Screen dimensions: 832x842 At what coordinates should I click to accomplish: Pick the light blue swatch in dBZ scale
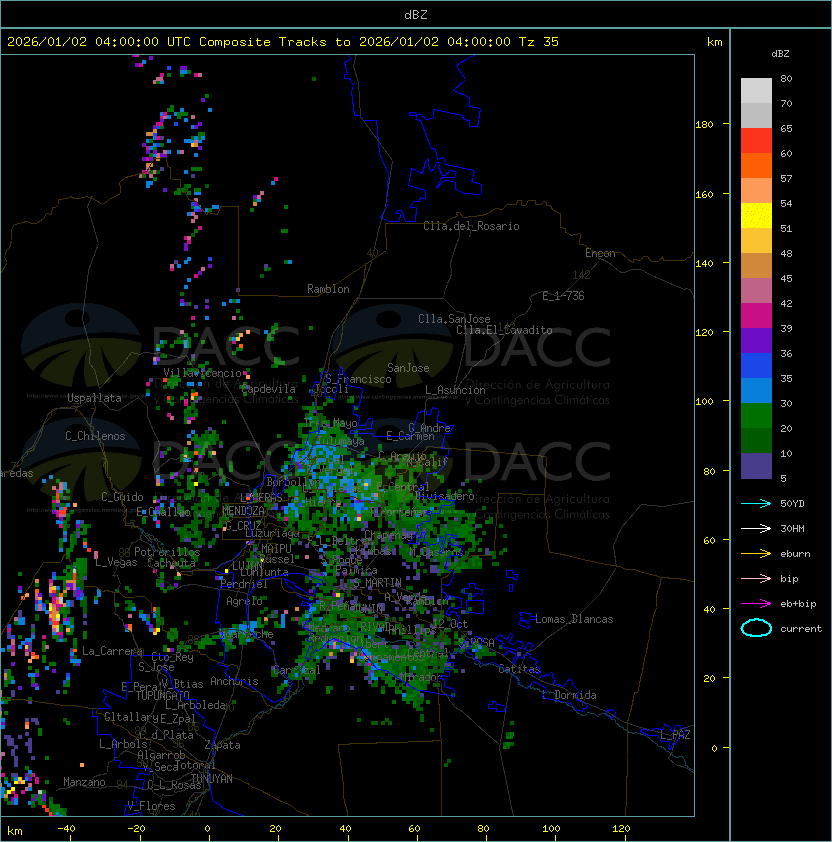click(756, 391)
